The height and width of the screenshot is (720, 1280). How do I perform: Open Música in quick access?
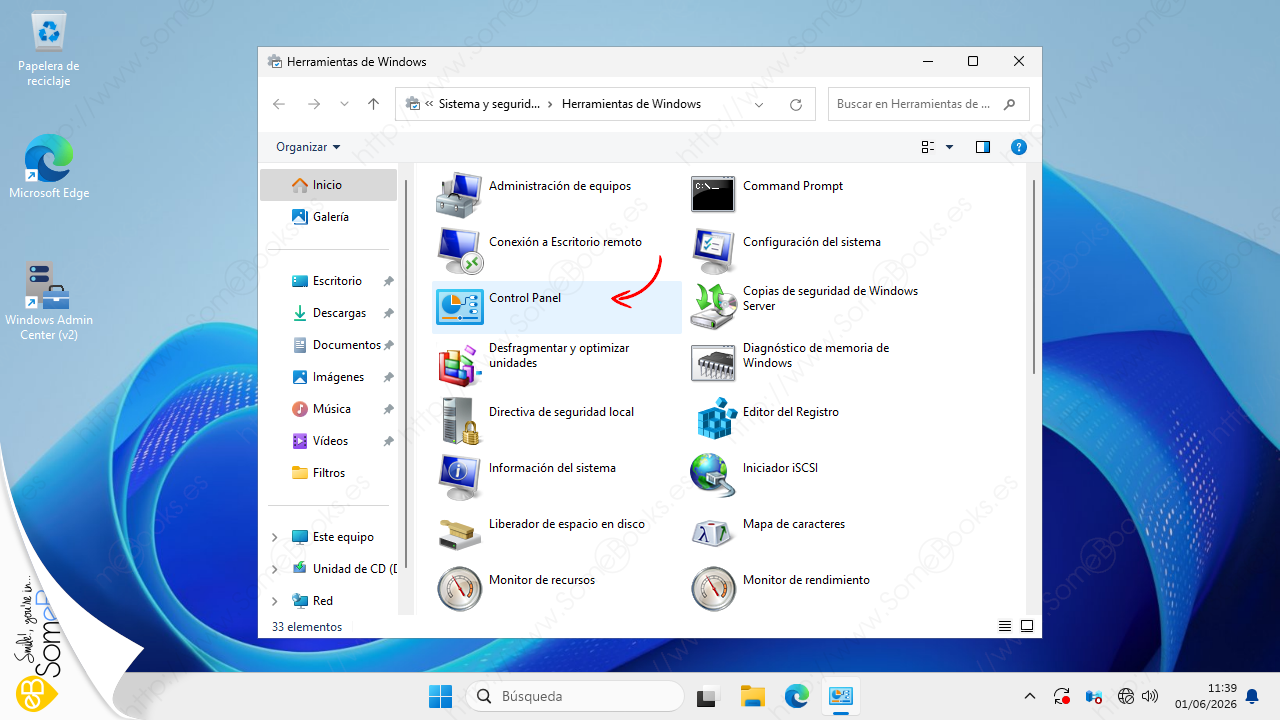pos(331,409)
